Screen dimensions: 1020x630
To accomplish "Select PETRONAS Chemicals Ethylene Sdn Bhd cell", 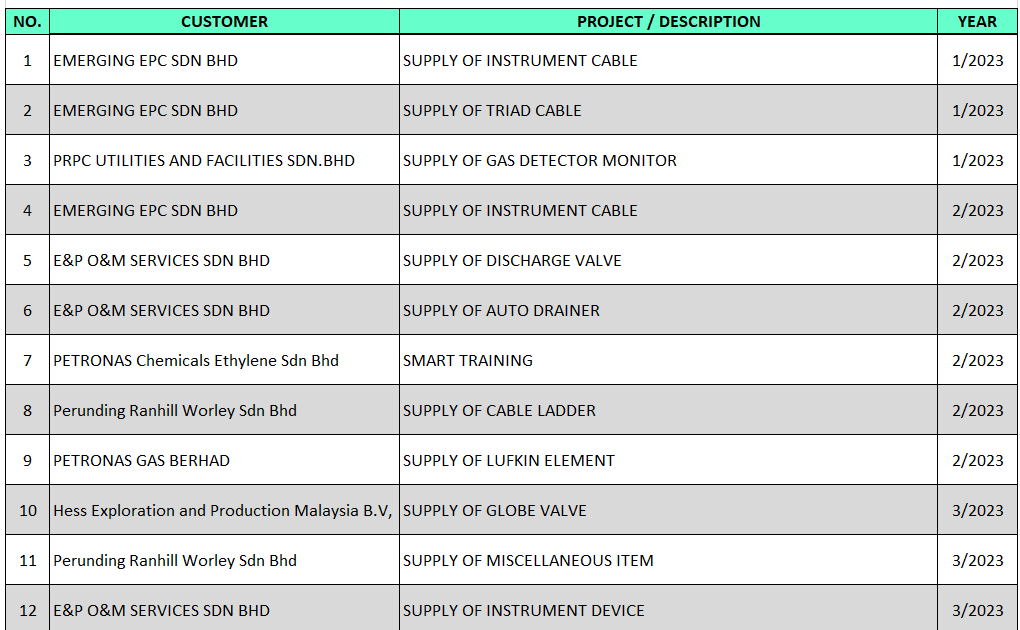I will pyautogui.click(x=196, y=360).
